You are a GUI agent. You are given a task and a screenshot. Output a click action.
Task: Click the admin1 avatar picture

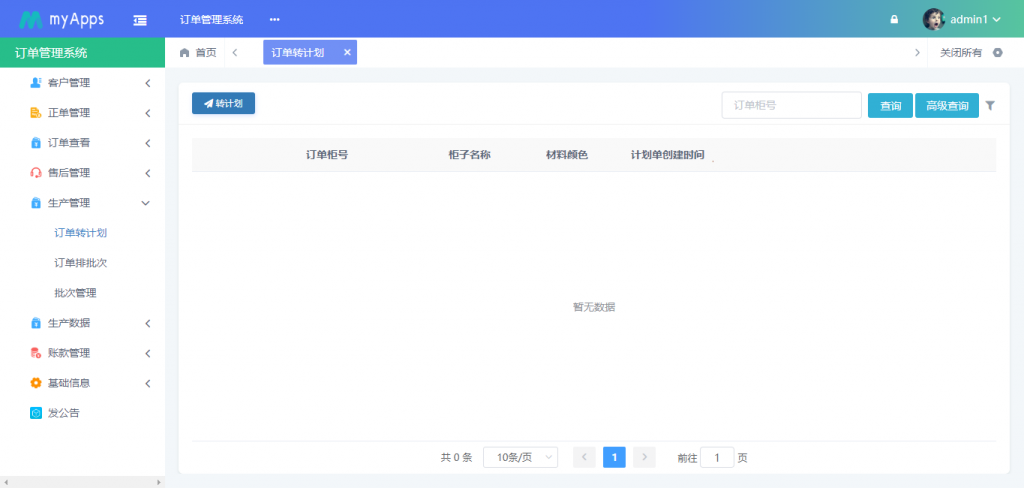coord(933,19)
